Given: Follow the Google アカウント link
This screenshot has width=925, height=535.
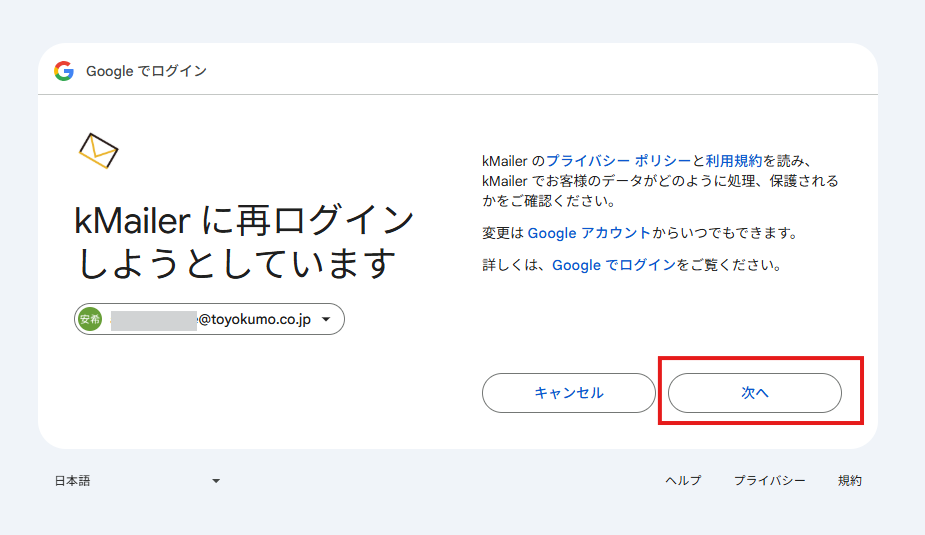Looking at the screenshot, I should pyautogui.click(x=589, y=233).
